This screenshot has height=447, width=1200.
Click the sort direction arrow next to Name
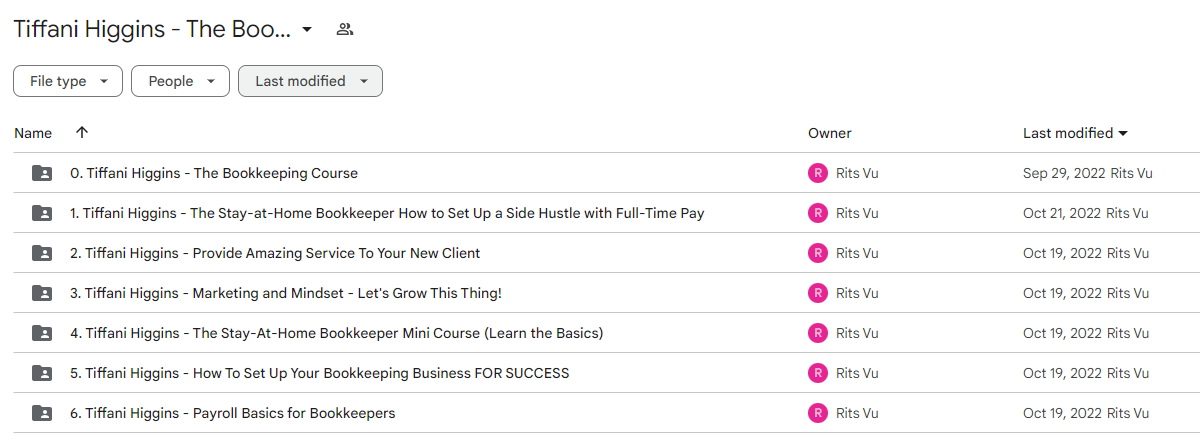82,132
